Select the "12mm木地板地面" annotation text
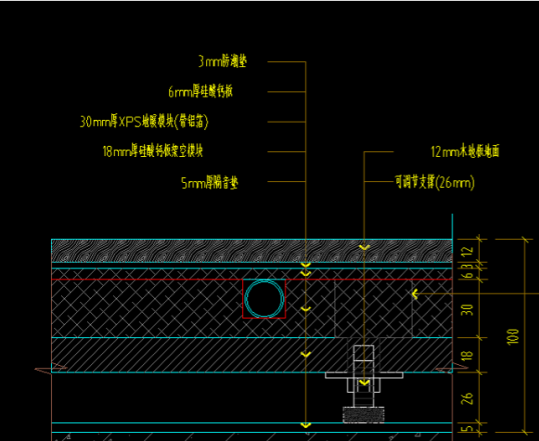 (465, 151)
